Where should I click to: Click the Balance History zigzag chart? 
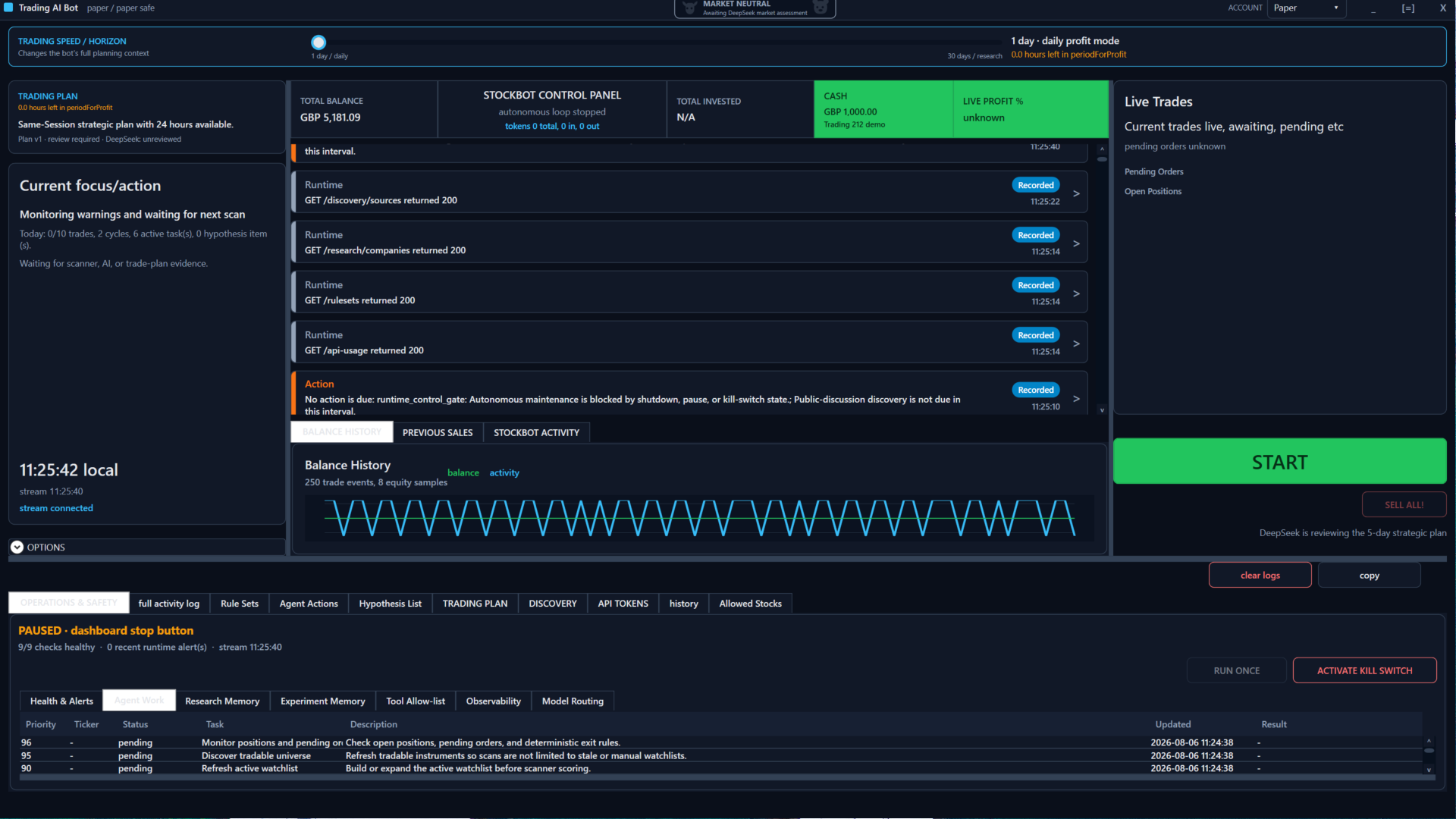[x=699, y=518]
